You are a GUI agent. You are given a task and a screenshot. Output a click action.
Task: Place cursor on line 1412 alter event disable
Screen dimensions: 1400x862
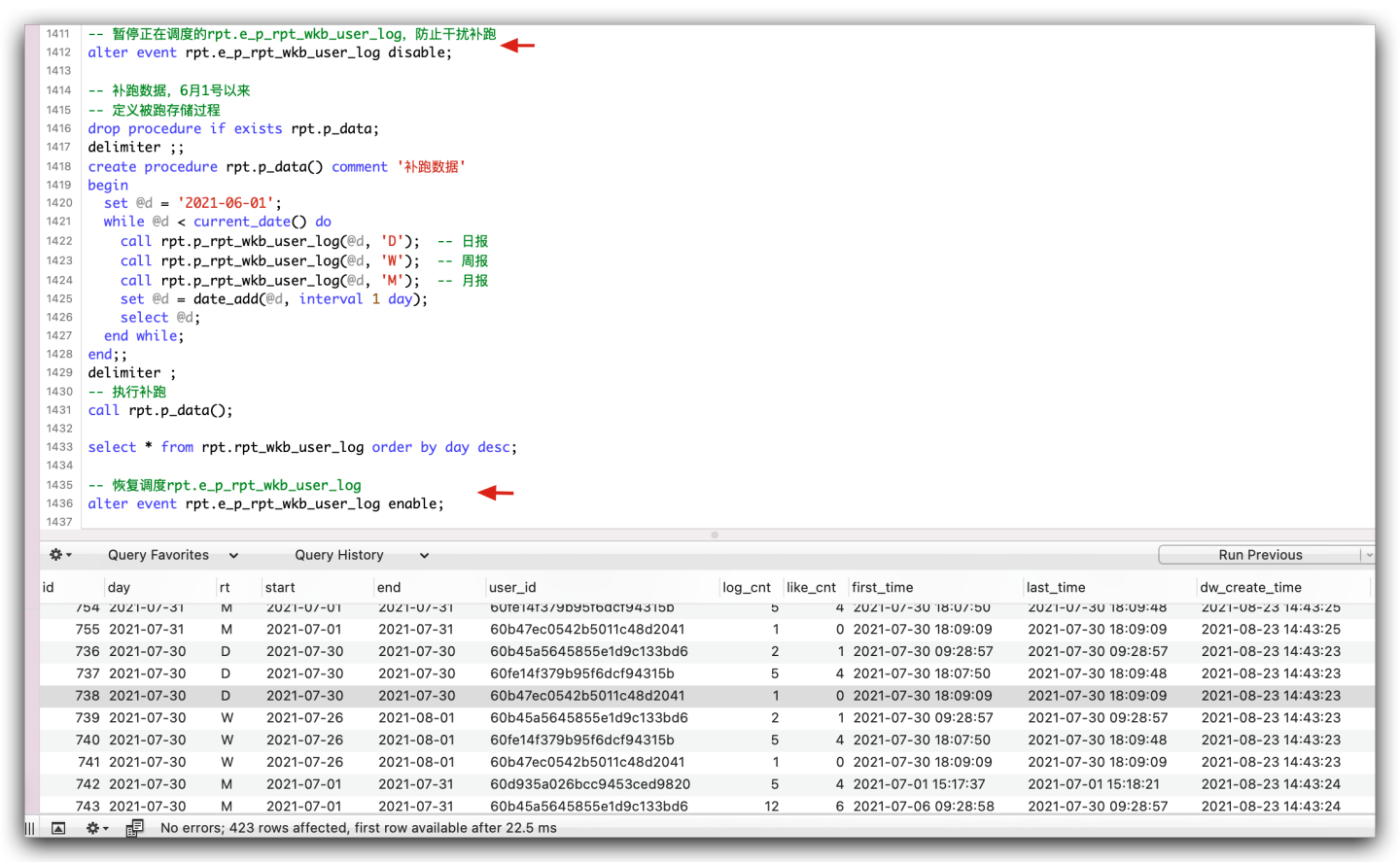pyautogui.click(x=270, y=52)
